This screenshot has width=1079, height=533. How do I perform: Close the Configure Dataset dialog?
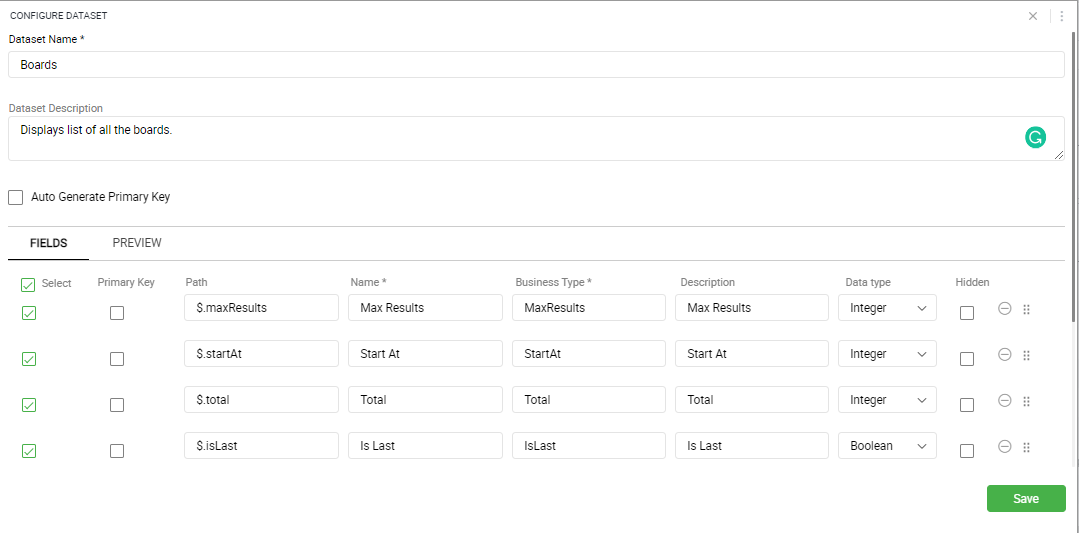coord(1033,16)
